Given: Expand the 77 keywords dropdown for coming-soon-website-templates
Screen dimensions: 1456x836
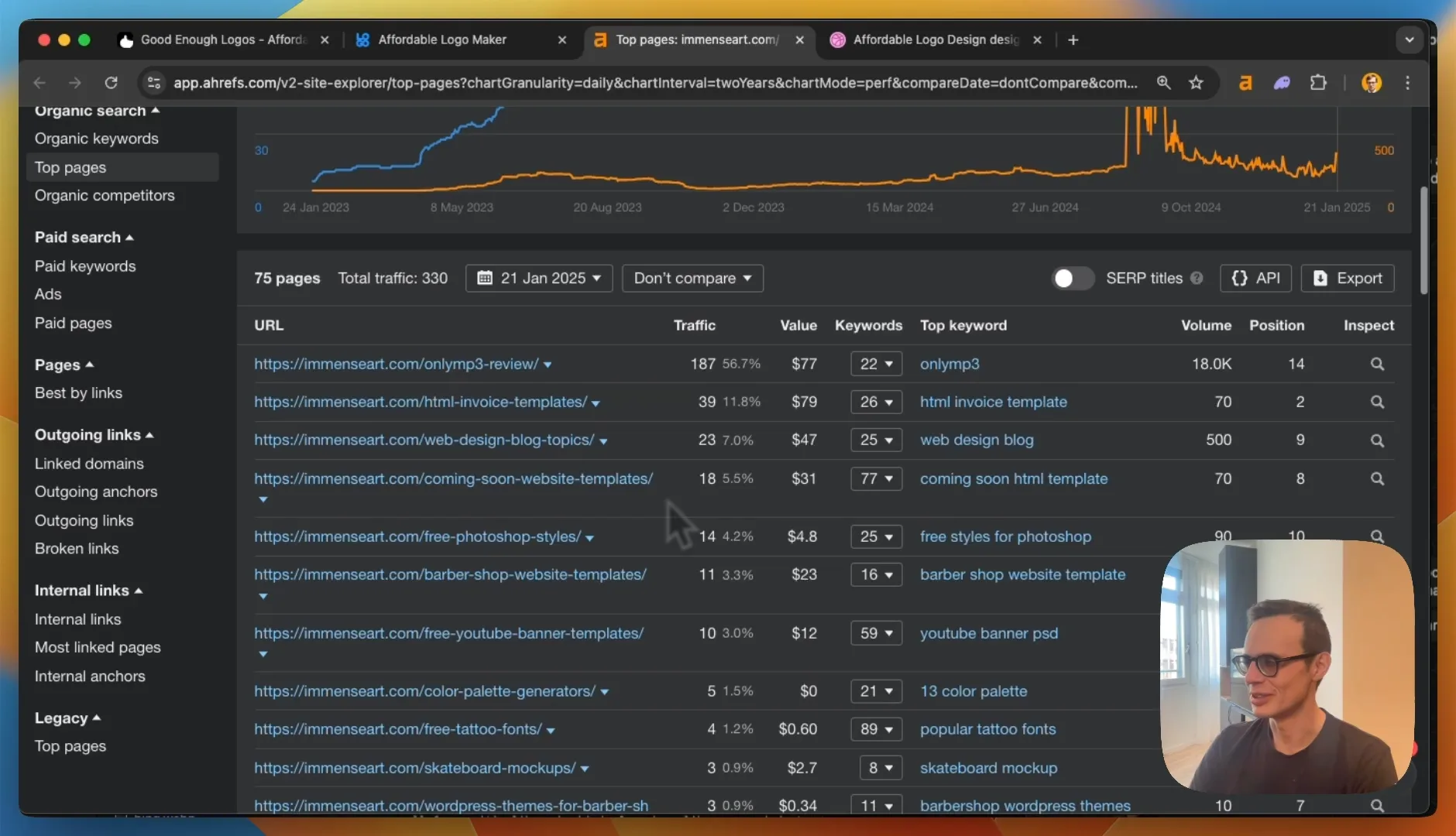Looking at the screenshot, I should coord(876,478).
